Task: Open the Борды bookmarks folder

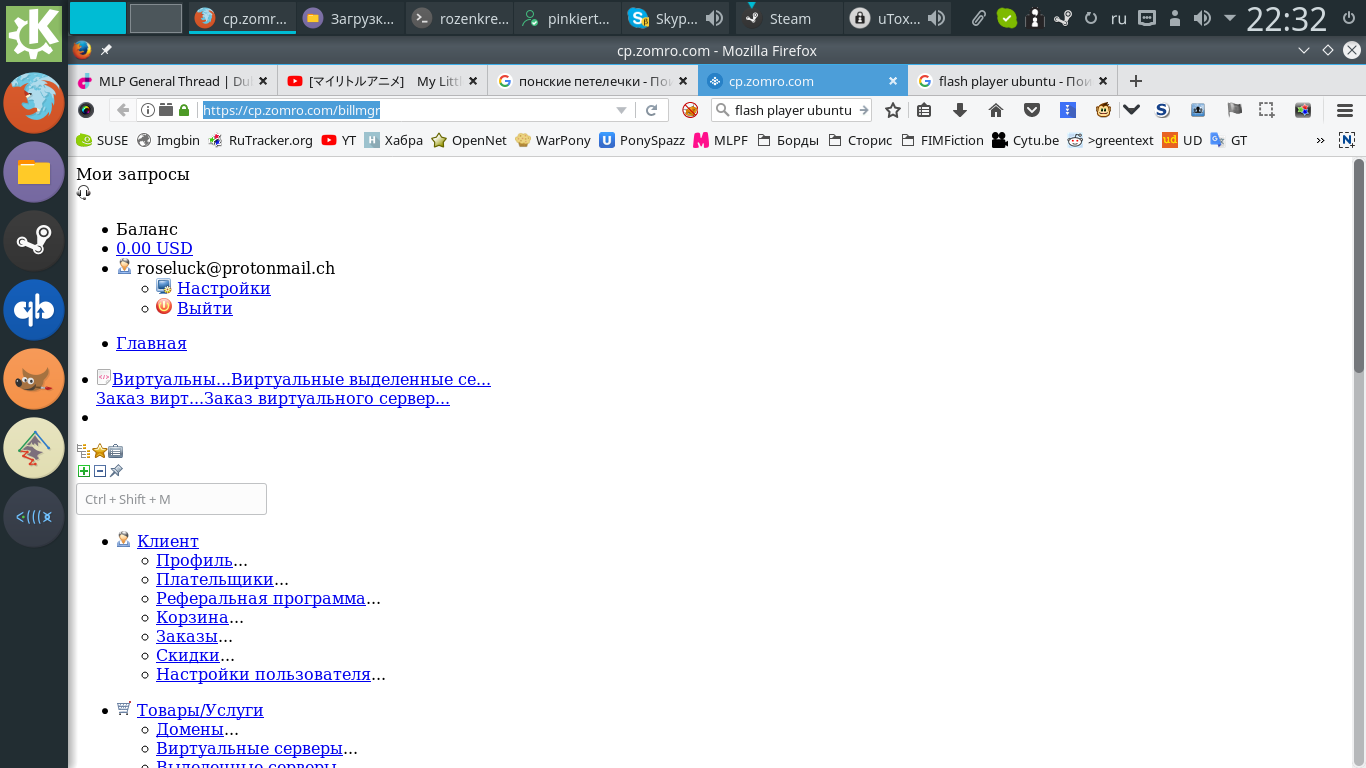Action: pyautogui.click(x=789, y=140)
